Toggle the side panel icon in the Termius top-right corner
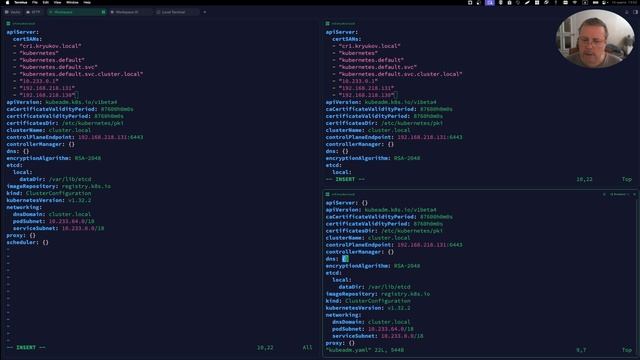 (x=636, y=12)
